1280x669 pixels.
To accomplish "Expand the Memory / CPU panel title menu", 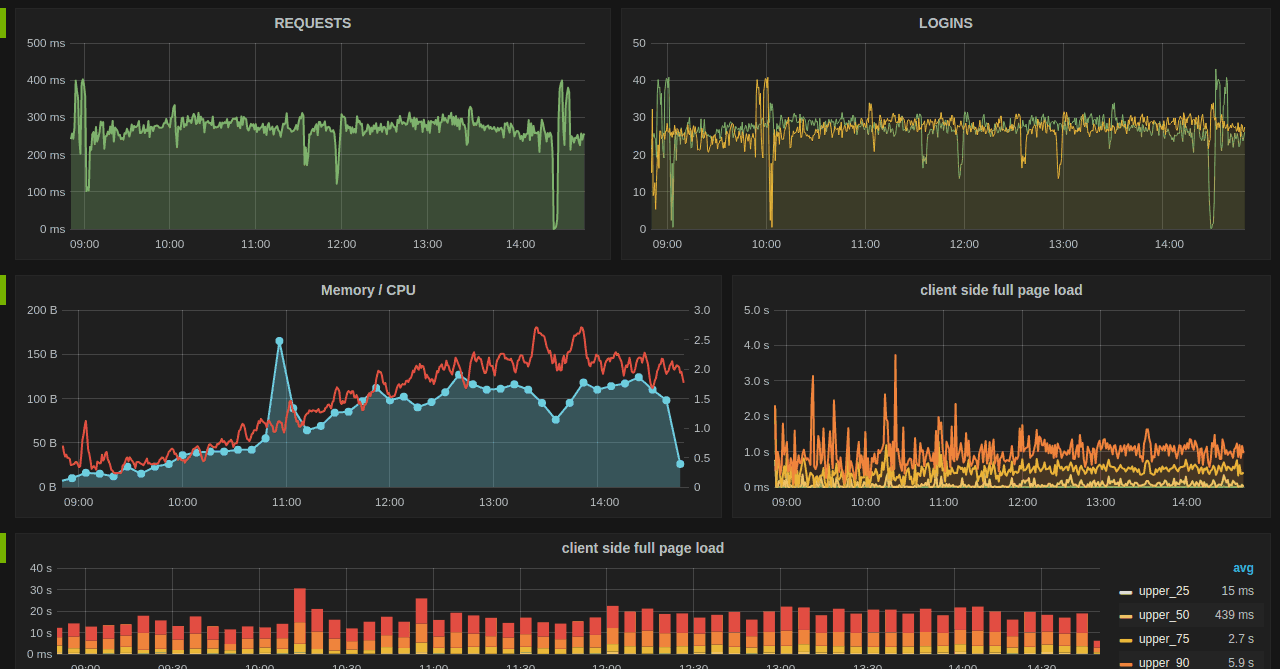I will click(368, 290).
